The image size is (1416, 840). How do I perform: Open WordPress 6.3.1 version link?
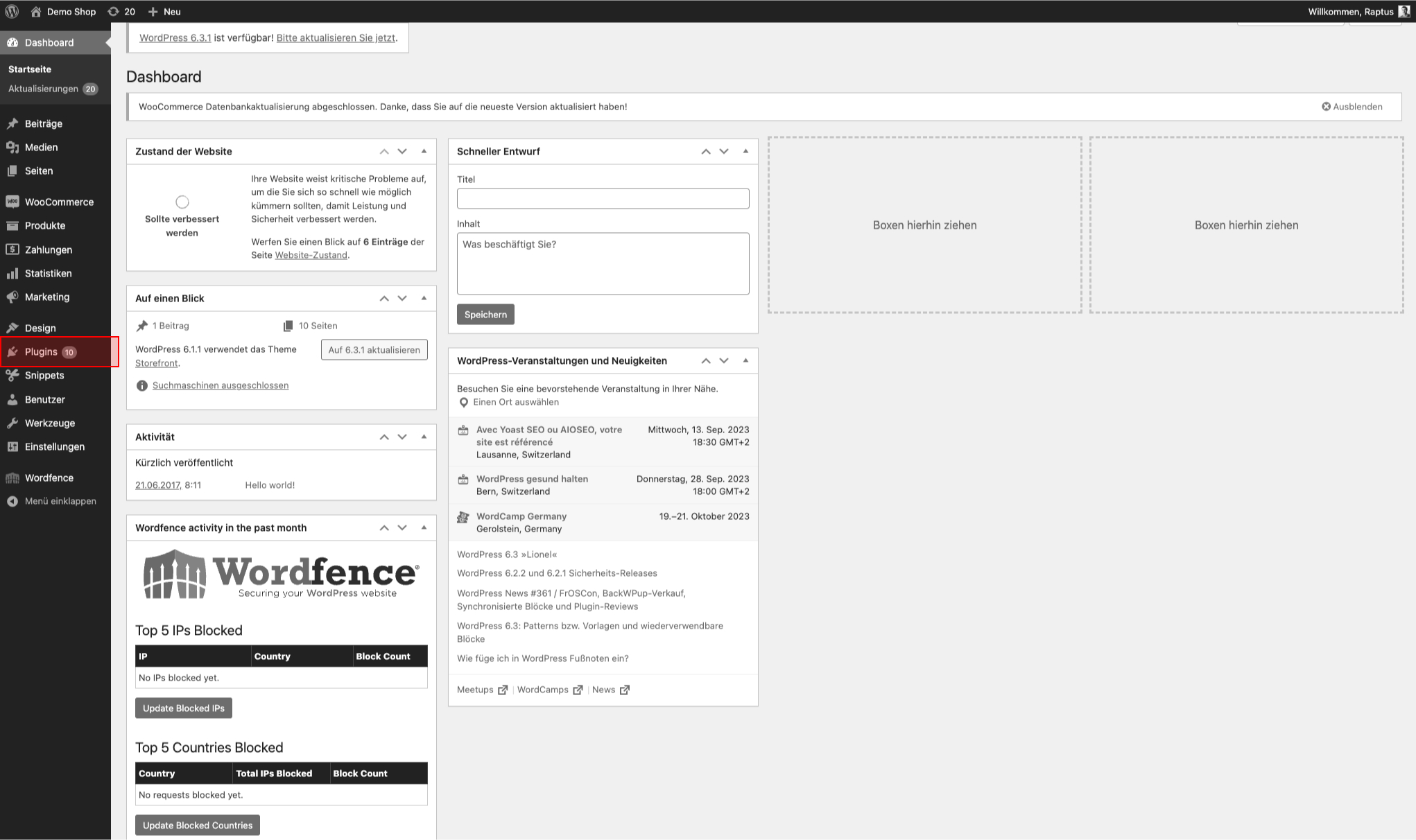[175, 37]
